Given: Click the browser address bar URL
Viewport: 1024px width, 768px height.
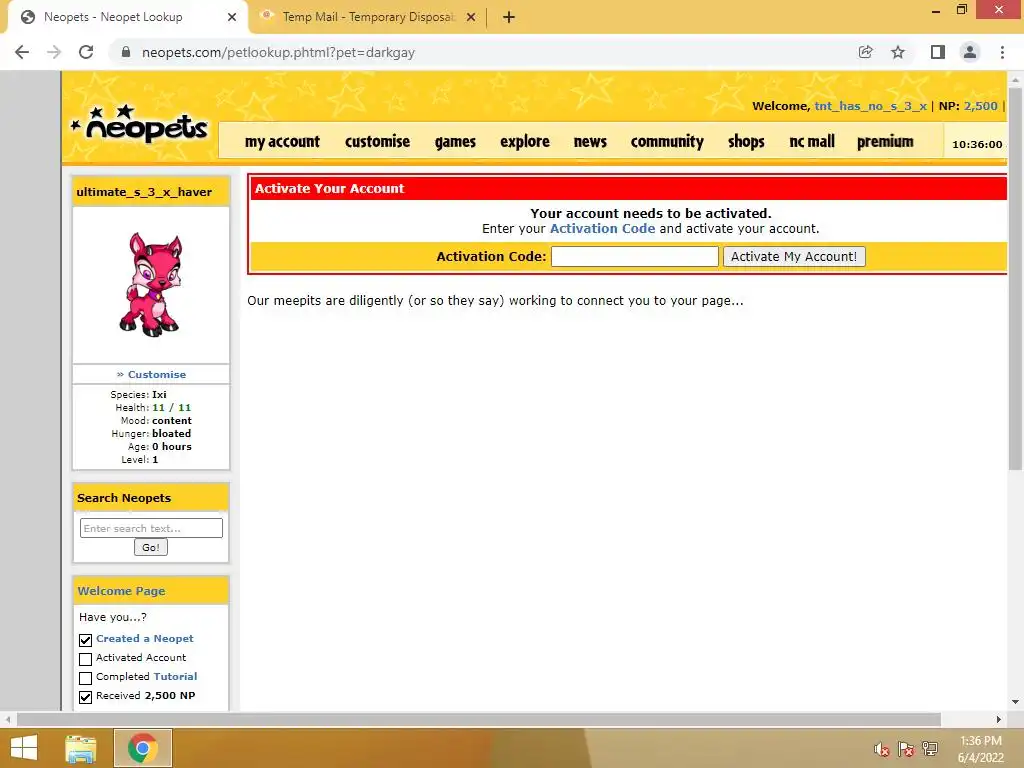Looking at the screenshot, I should point(278,52).
